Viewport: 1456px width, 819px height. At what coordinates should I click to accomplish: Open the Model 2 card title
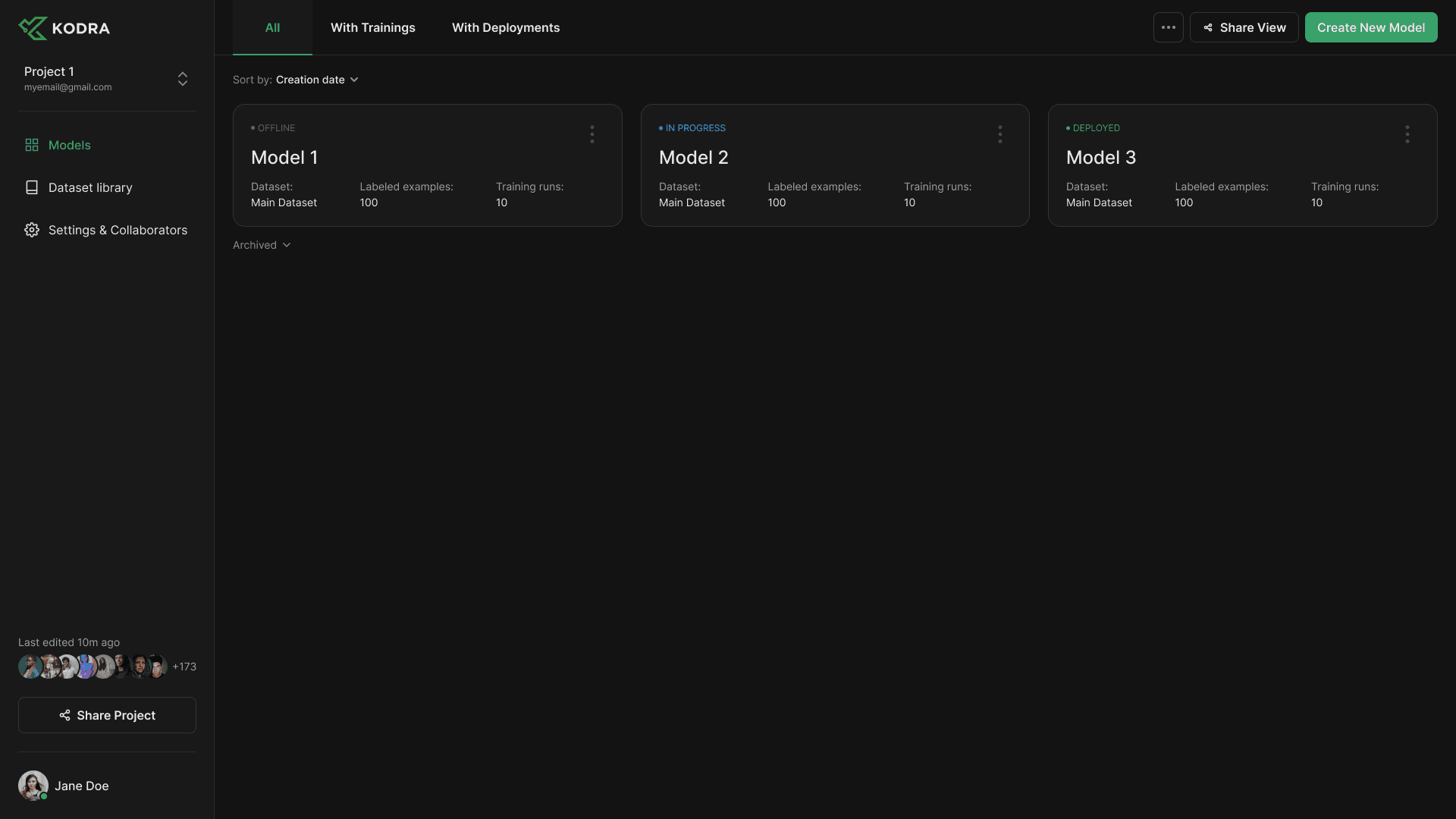(693, 158)
